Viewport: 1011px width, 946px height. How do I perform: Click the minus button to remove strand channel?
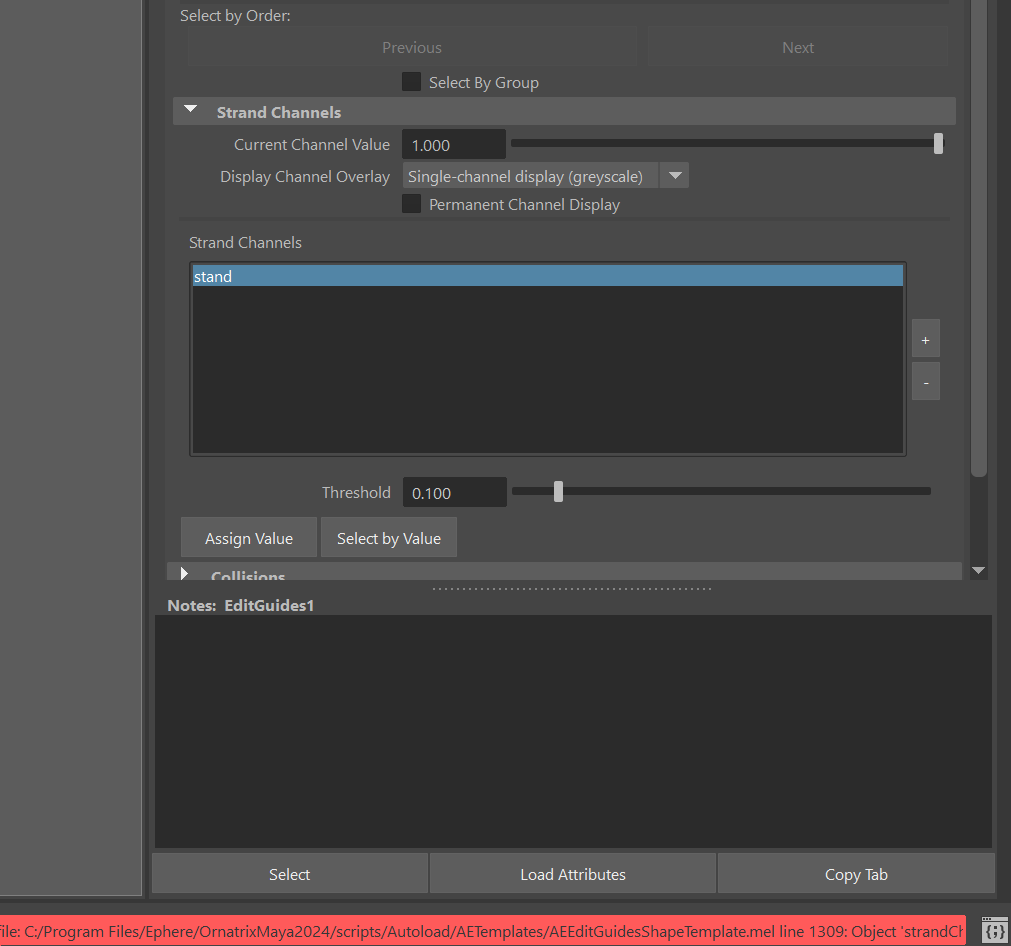pos(925,382)
